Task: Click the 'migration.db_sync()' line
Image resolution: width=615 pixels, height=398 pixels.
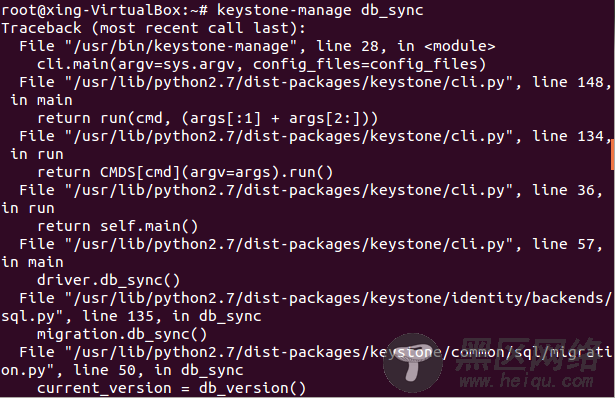Action: tap(122, 334)
